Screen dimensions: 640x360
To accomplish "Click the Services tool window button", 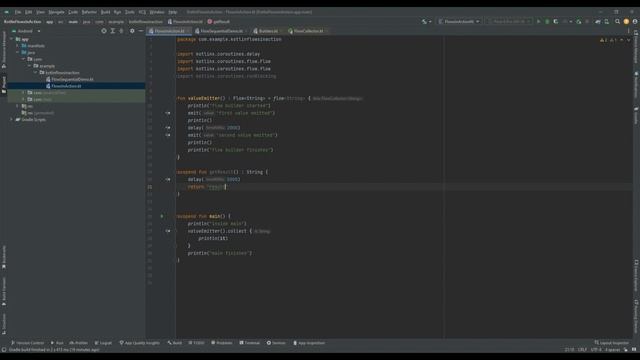I will (276, 343).
